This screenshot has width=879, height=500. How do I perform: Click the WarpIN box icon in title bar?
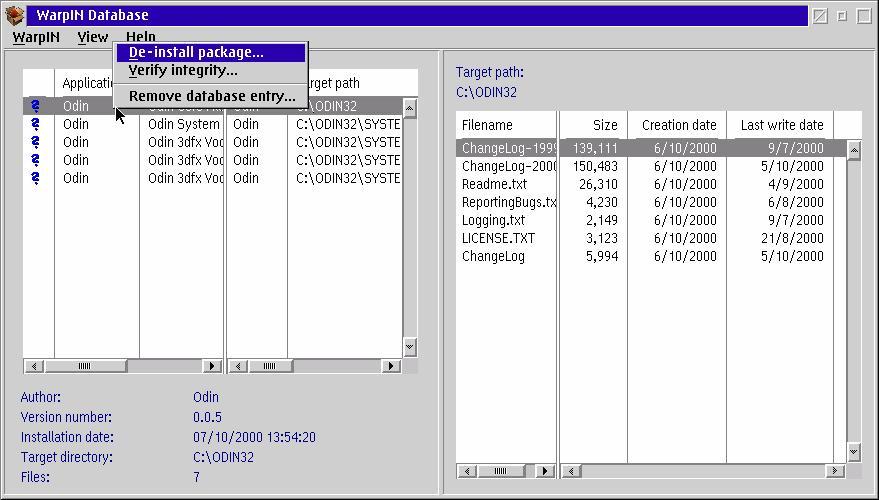point(15,15)
